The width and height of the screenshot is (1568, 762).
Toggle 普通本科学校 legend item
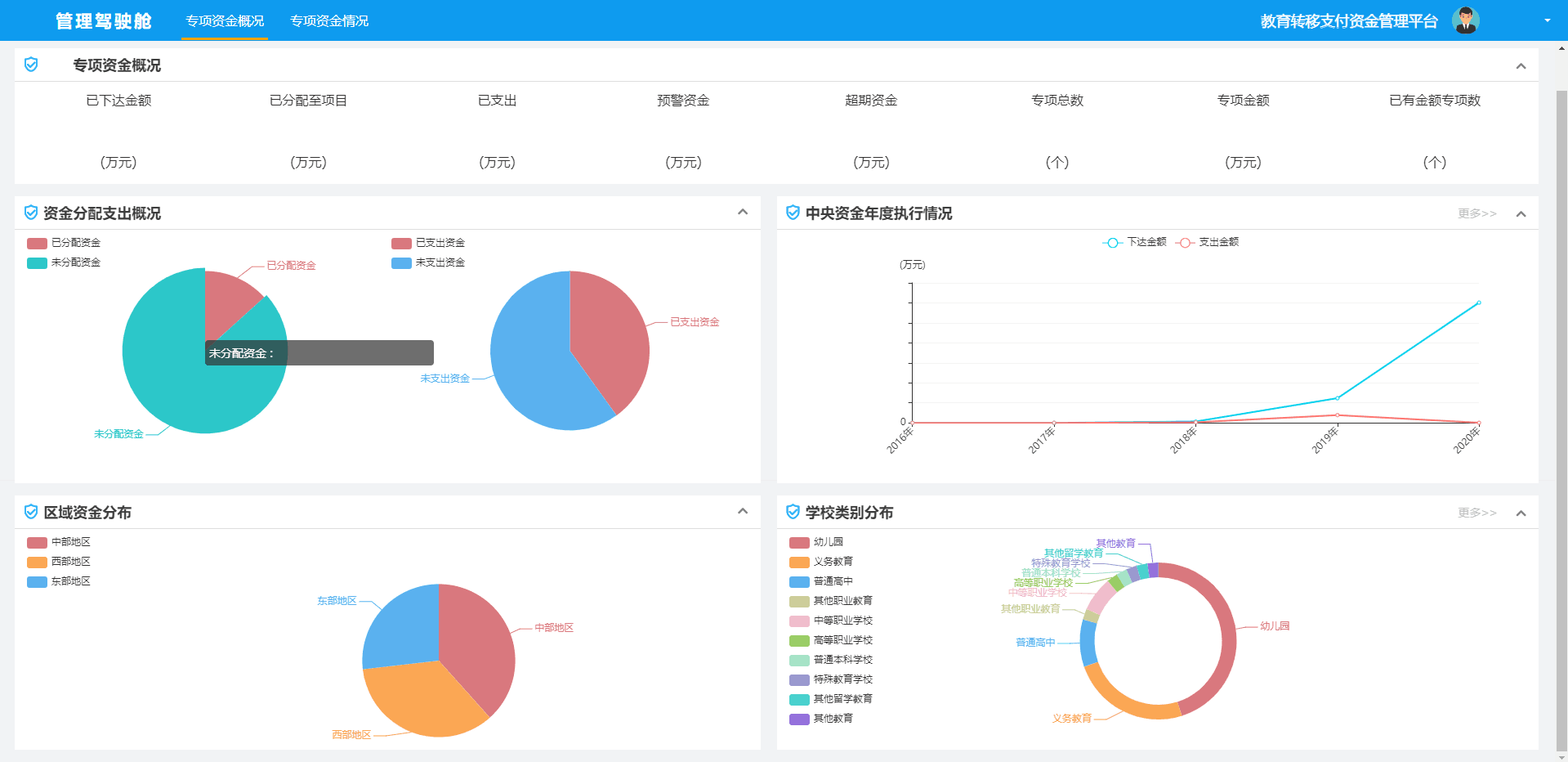coord(831,660)
